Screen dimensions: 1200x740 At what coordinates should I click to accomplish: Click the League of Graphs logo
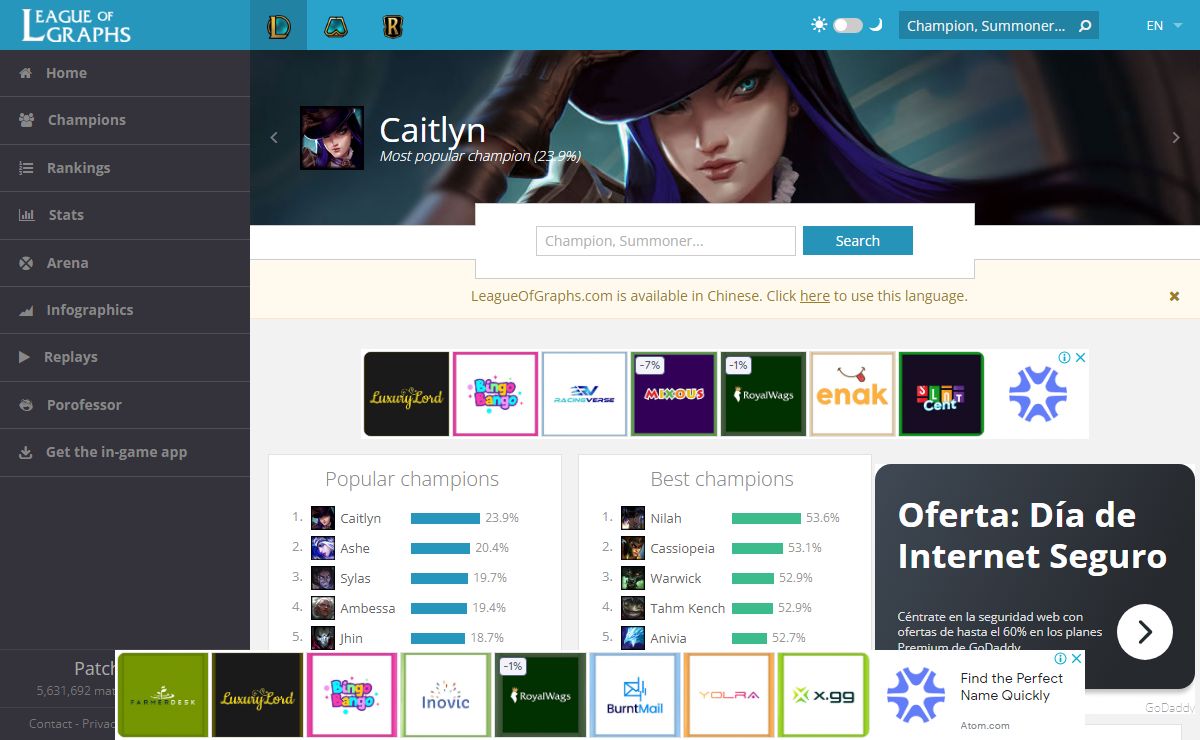click(x=76, y=25)
